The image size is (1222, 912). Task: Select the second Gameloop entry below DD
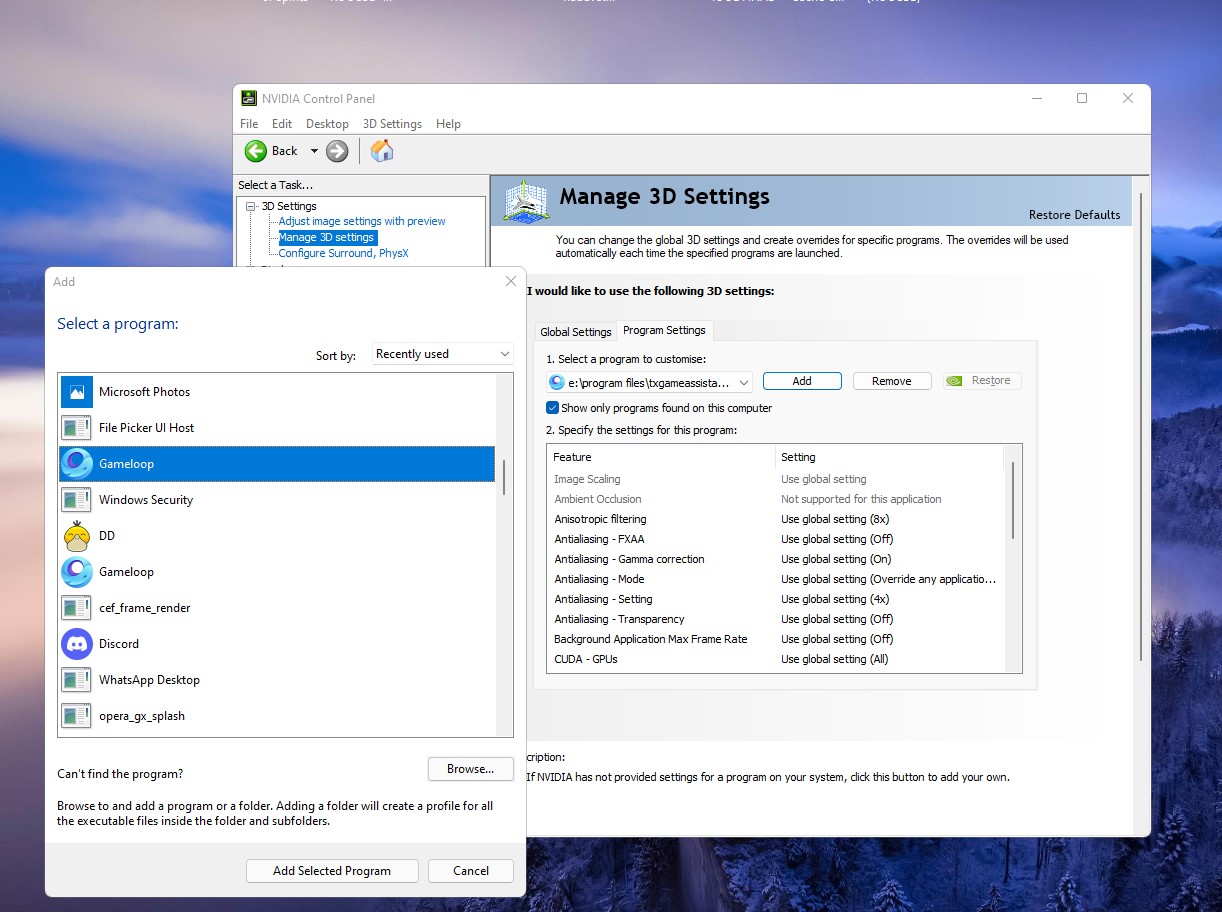(x=277, y=572)
